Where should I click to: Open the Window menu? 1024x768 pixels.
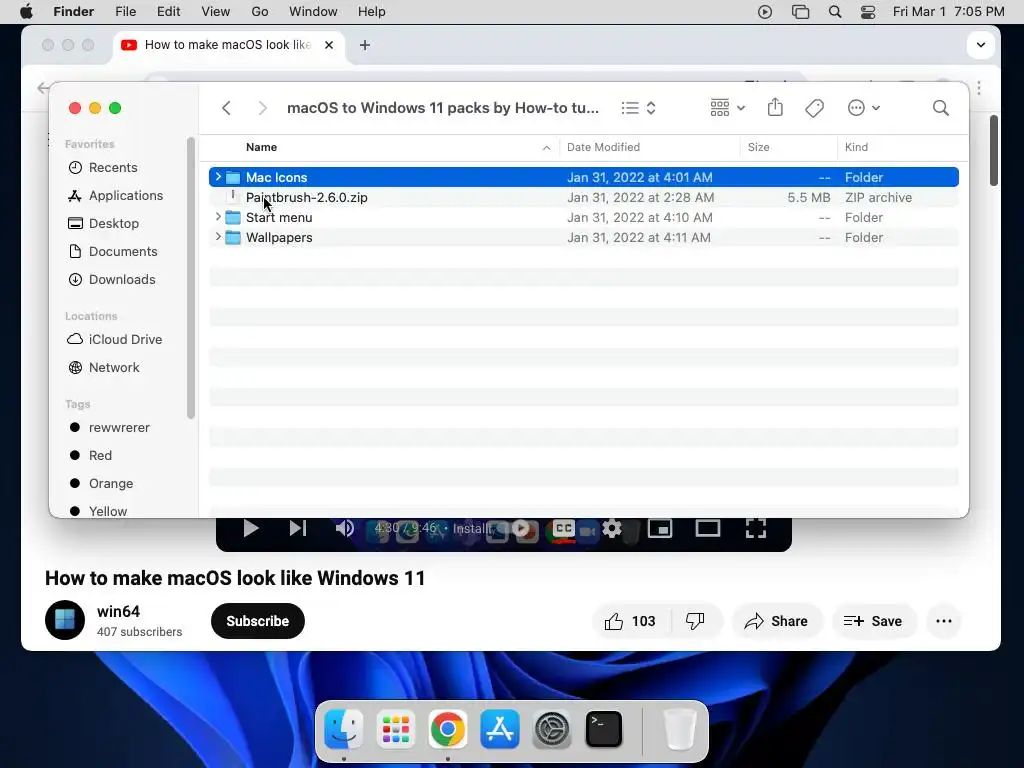pyautogui.click(x=313, y=12)
